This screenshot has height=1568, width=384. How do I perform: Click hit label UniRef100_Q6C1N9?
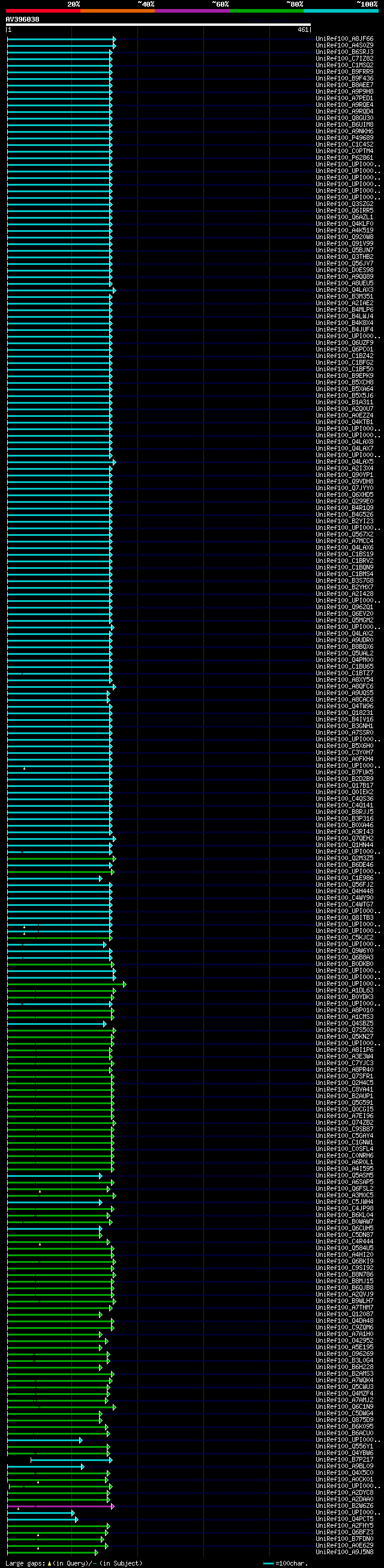(344, 1407)
